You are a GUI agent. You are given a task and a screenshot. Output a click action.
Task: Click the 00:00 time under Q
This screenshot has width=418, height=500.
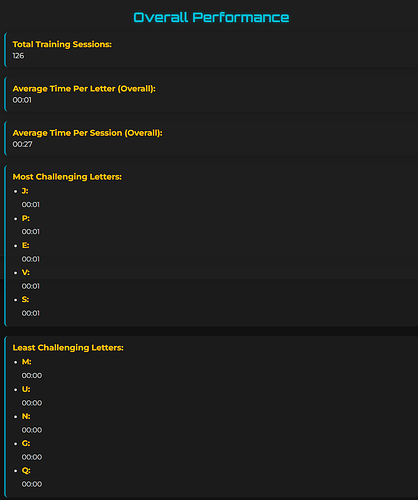(x=32, y=484)
